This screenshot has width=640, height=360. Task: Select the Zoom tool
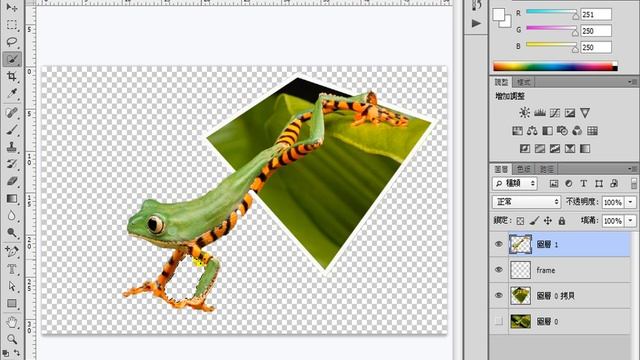pyautogui.click(x=12, y=339)
